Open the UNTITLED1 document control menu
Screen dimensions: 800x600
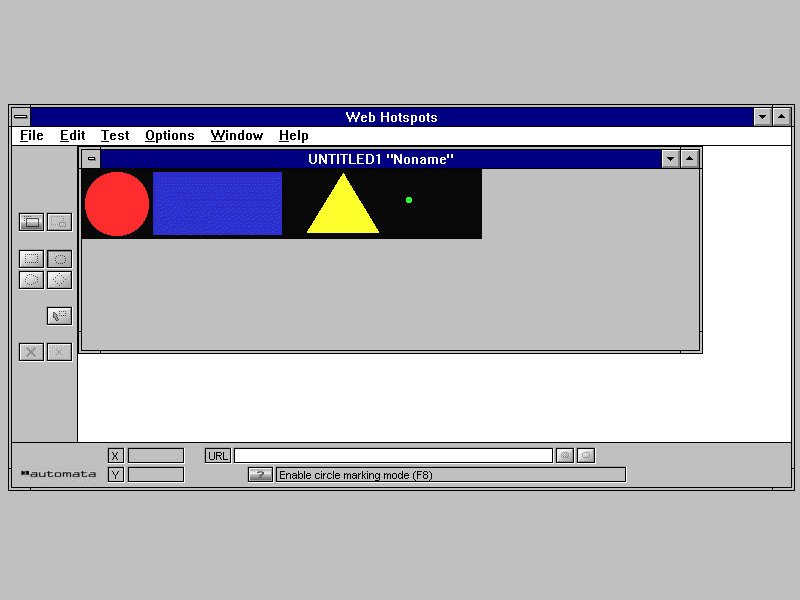(91, 159)
